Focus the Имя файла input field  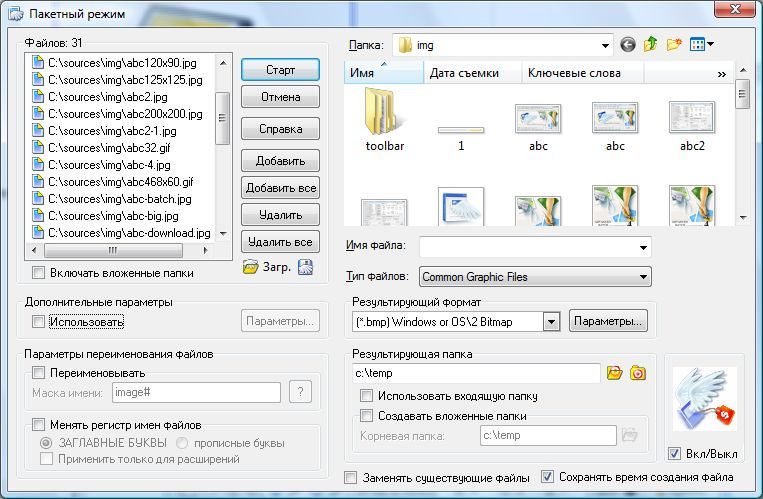pos(528,247)
